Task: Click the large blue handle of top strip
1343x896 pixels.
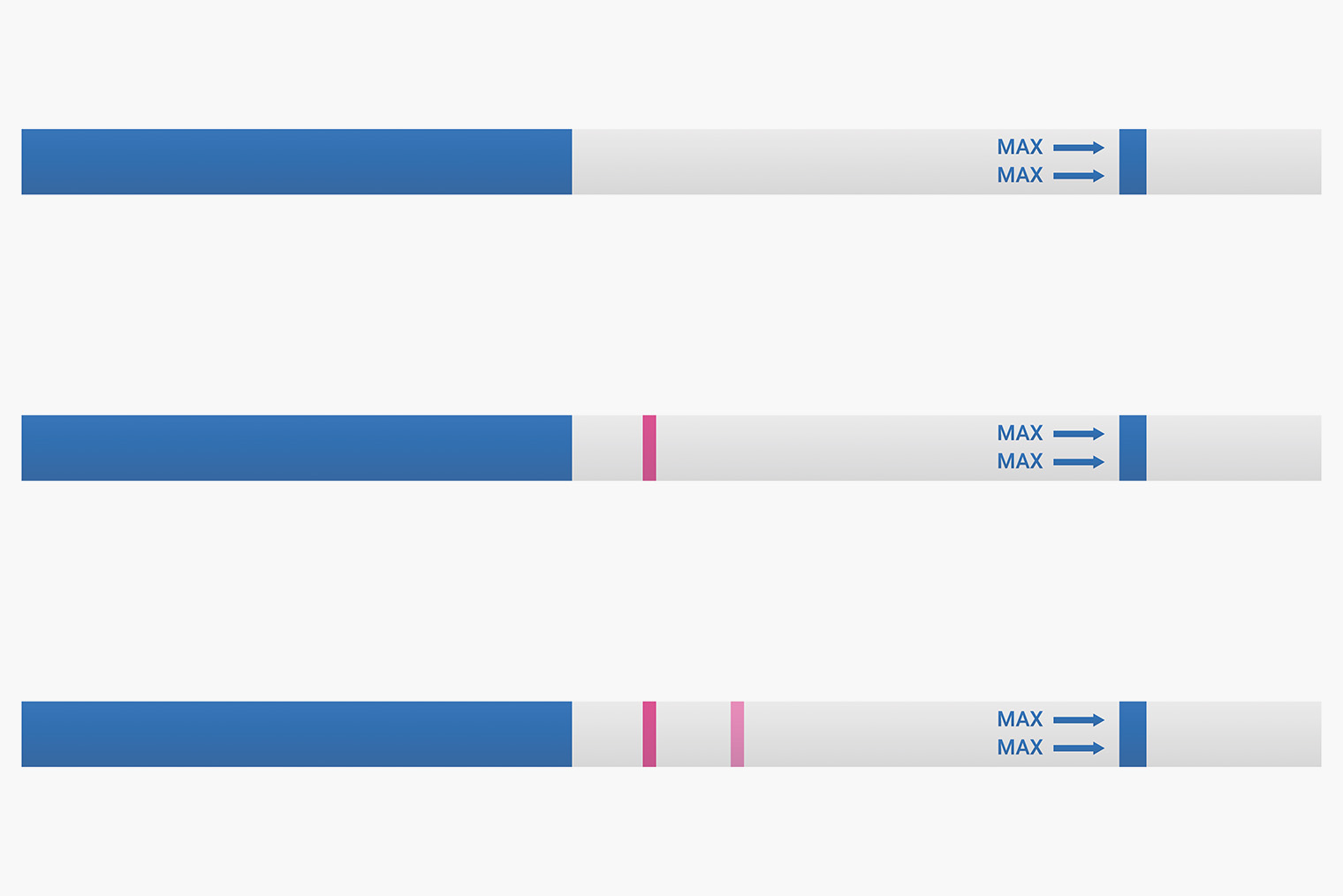Action: click(297, 162)
